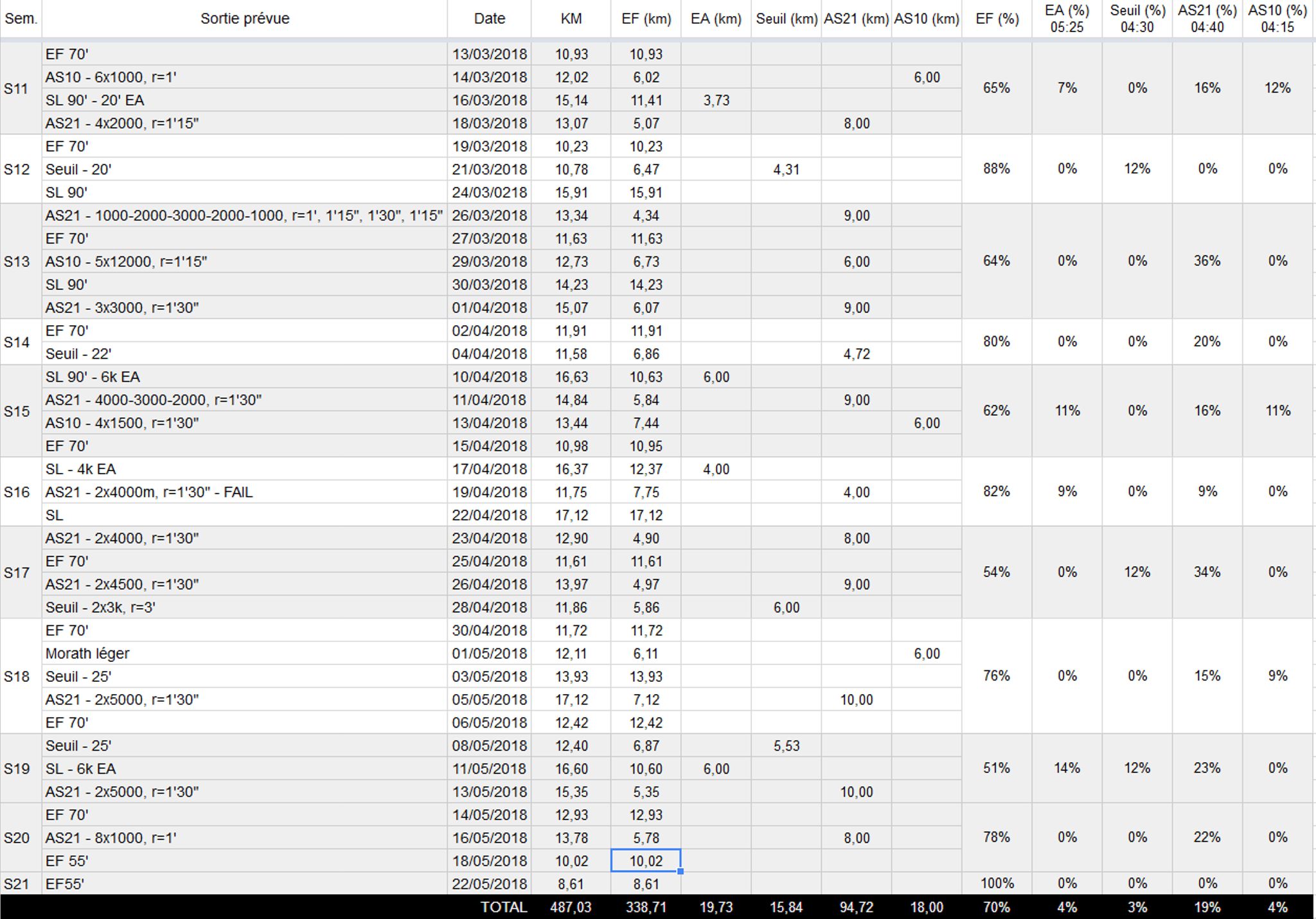Click the 'Date' column header
Viewport: 1316px width, 919px height.
tap(490, 19)
